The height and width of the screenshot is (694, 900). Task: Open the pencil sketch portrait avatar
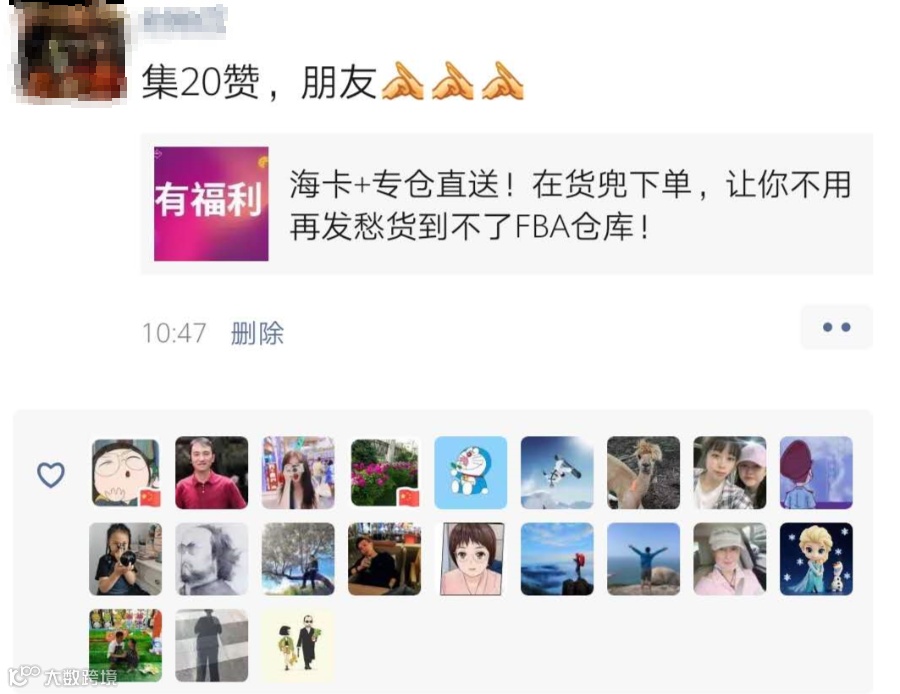coord(211,559)
